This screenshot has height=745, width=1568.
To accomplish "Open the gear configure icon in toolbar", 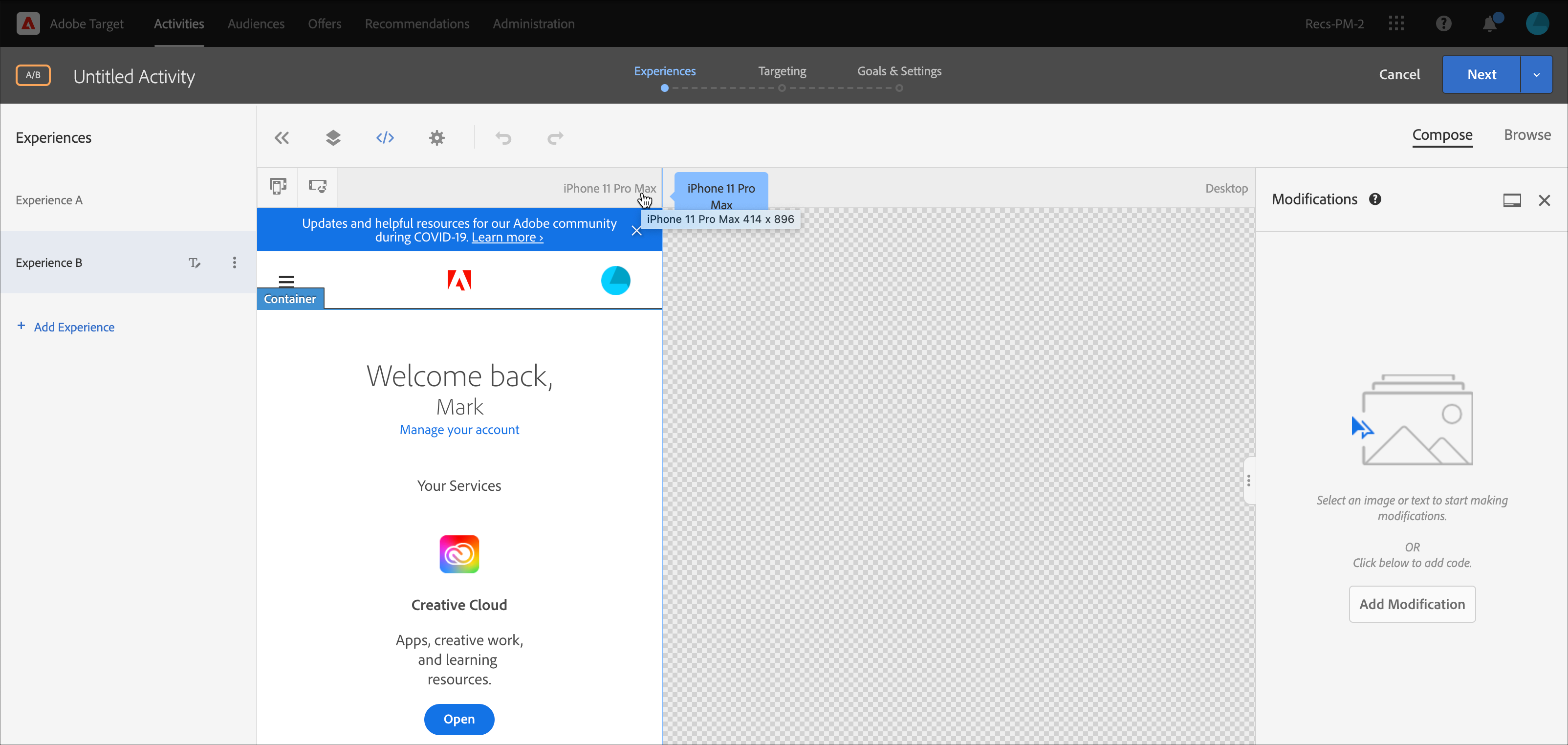I will pos(436,137).
